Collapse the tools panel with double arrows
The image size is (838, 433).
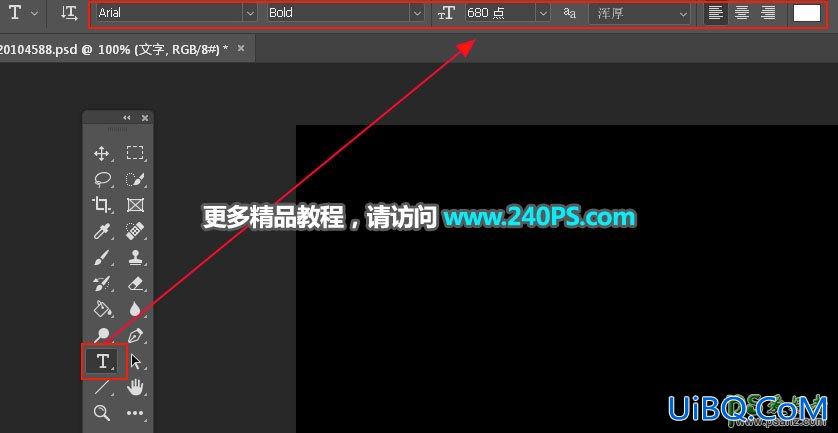127,118
